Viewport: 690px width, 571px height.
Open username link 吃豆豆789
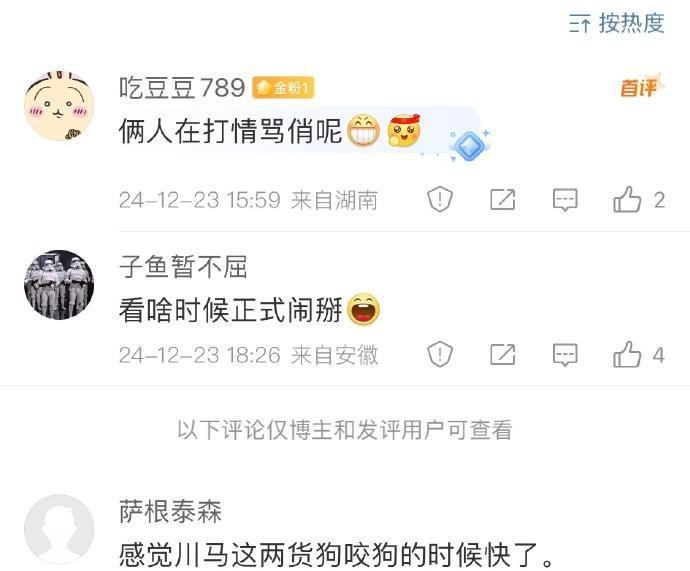point(182,87)
